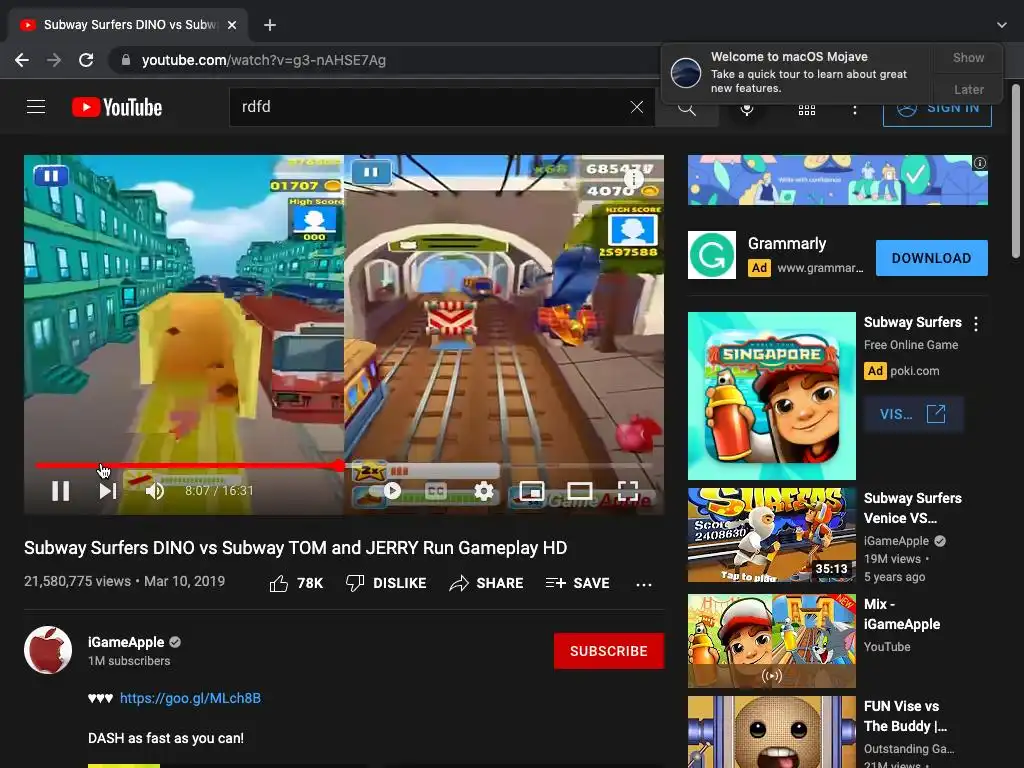Activate the miniplayer
The image size is (1024, 768).
coord(532,490)
